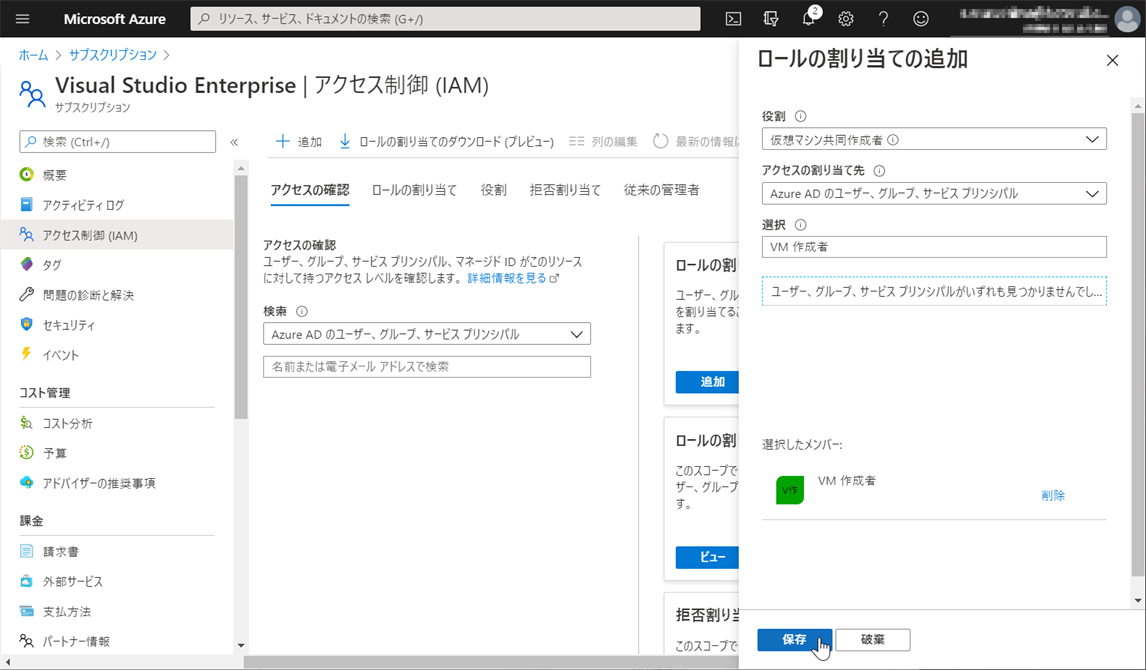Screen dimensions: 1146x670
Task: Click the 選択 search input field
Action: pyautogui.click(x=933, y=247)
